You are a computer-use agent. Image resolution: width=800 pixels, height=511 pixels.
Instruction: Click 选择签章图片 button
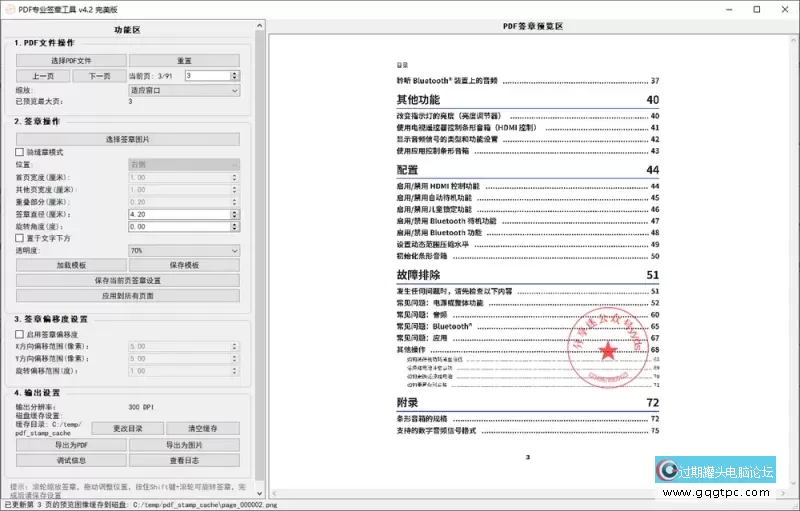coord(128,139)
